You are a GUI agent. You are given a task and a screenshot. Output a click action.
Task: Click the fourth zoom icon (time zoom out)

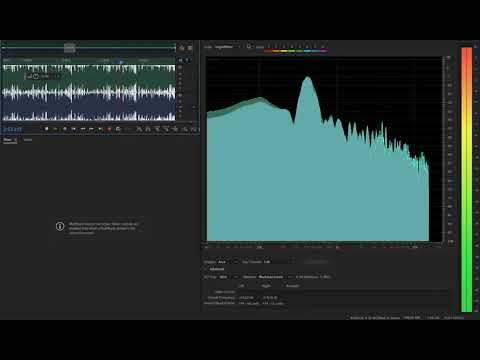(x=166, y=129)
